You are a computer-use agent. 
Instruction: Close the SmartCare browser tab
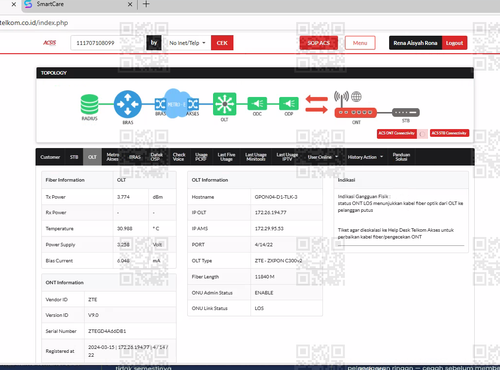coord(130,4)
